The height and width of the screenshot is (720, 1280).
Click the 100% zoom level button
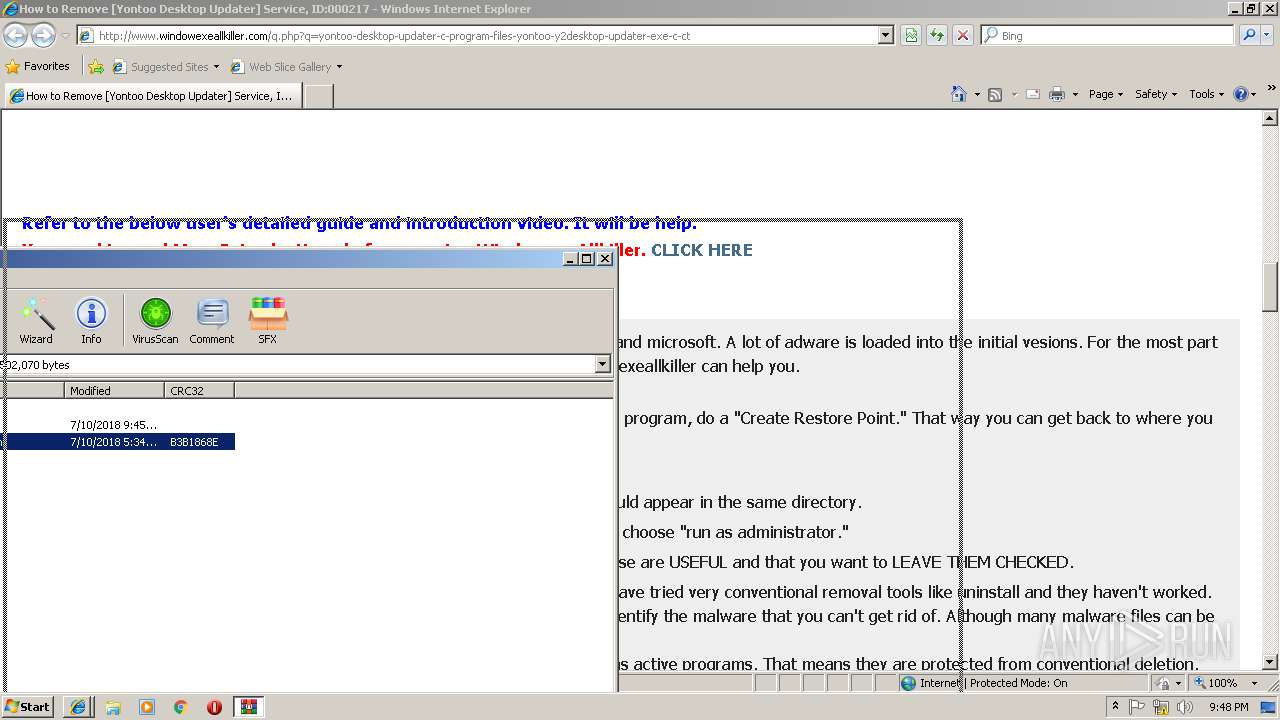tap(1215, 683)
